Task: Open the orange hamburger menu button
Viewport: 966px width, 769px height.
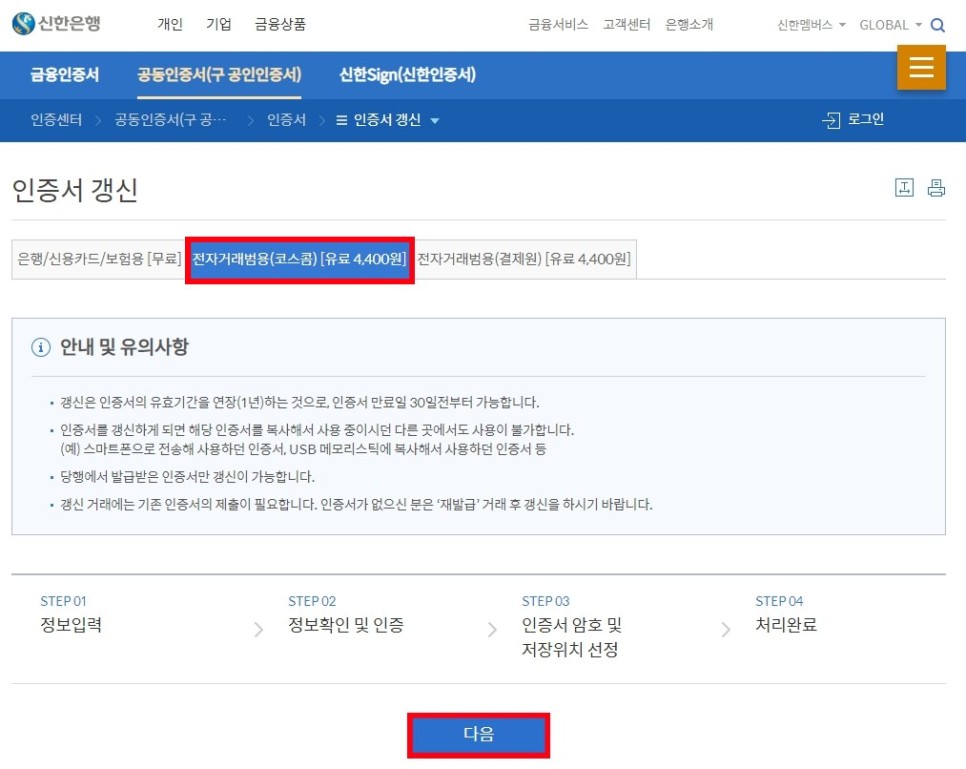Action: tap(921, 67)
